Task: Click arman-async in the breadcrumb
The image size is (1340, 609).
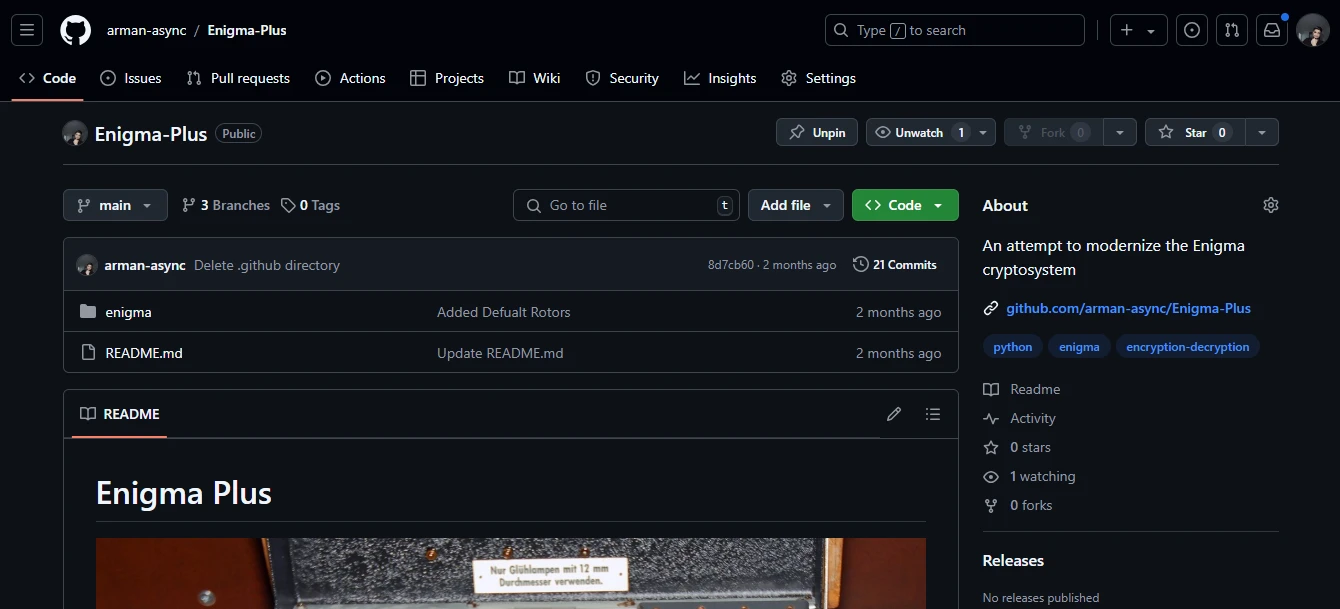Action: pos(146,30)
